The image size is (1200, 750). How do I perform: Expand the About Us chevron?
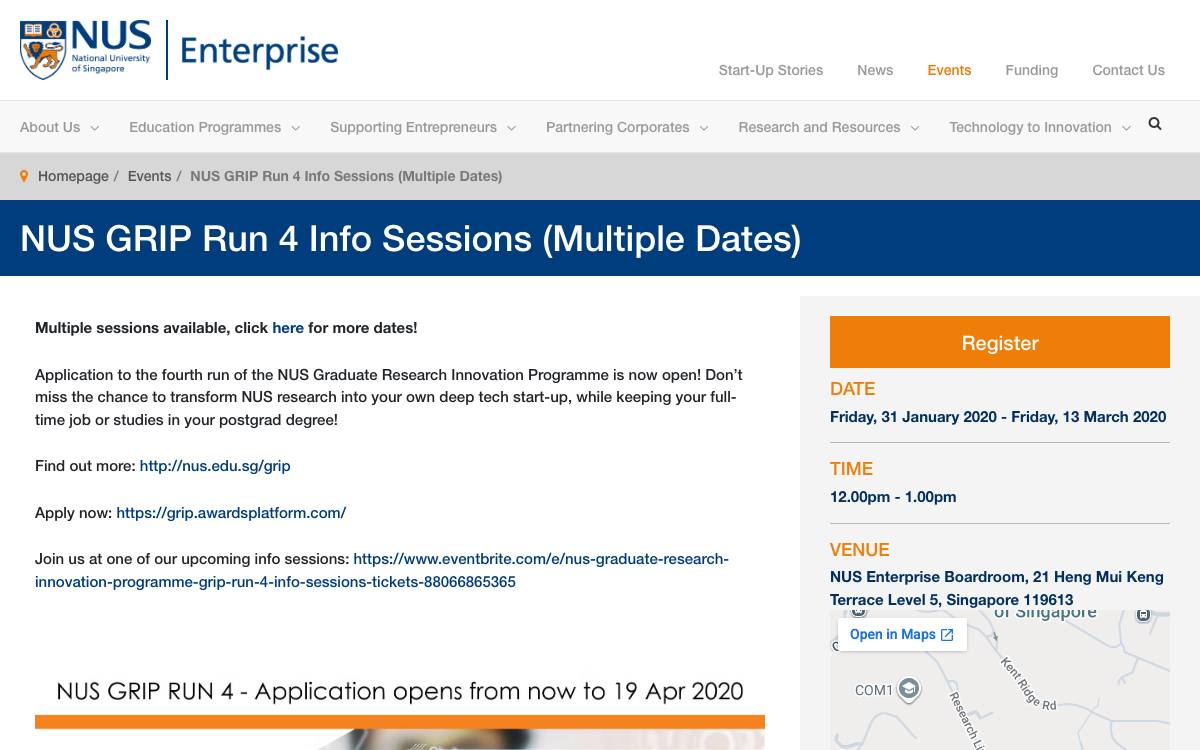point(95,128)
